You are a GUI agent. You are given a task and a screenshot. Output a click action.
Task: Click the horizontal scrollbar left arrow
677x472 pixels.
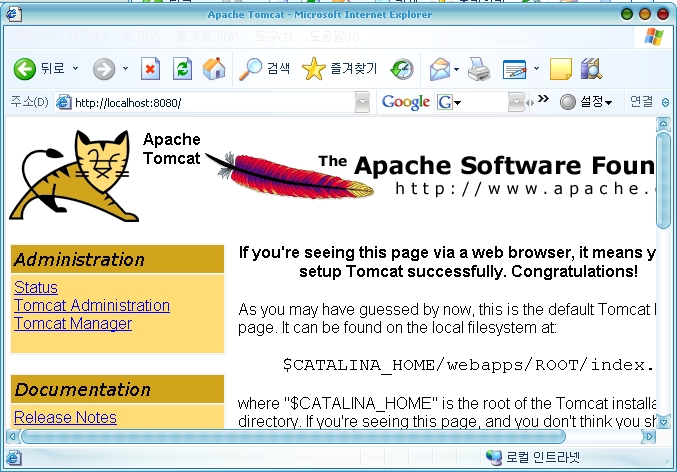13,437
